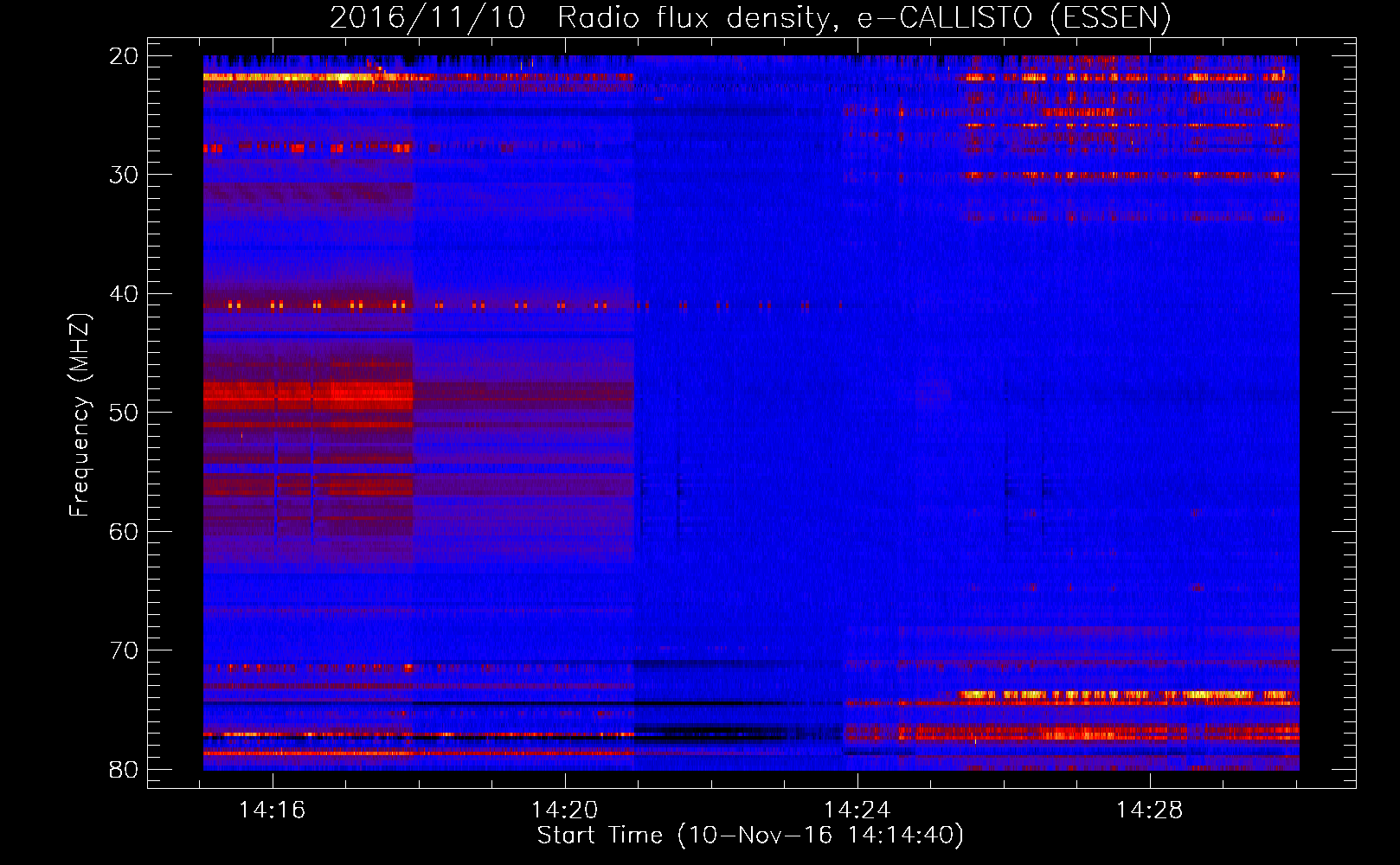Click the 14:16 time axis label
1400x865 pixels.
coord(273,811)
